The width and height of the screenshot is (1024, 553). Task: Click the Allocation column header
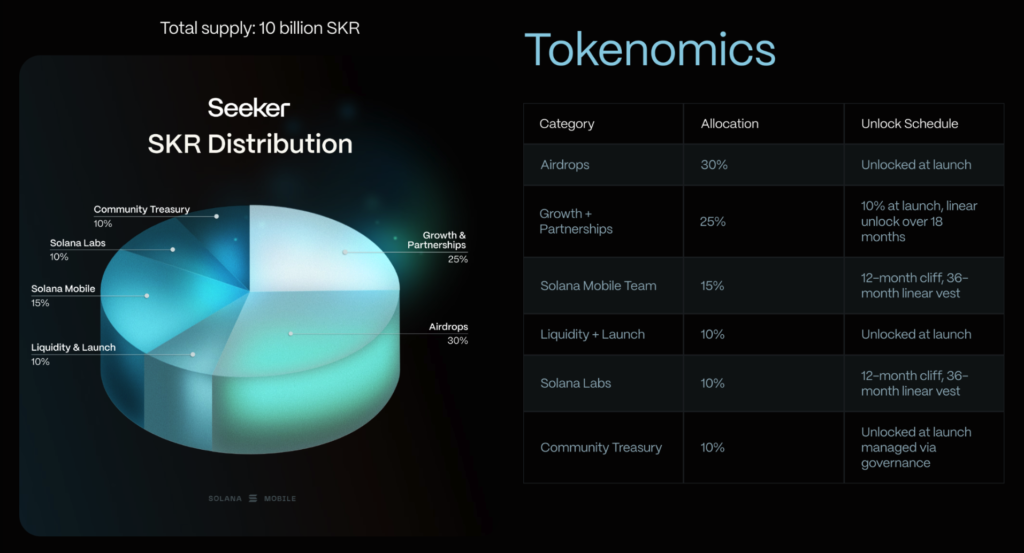(x=729, y=124)
